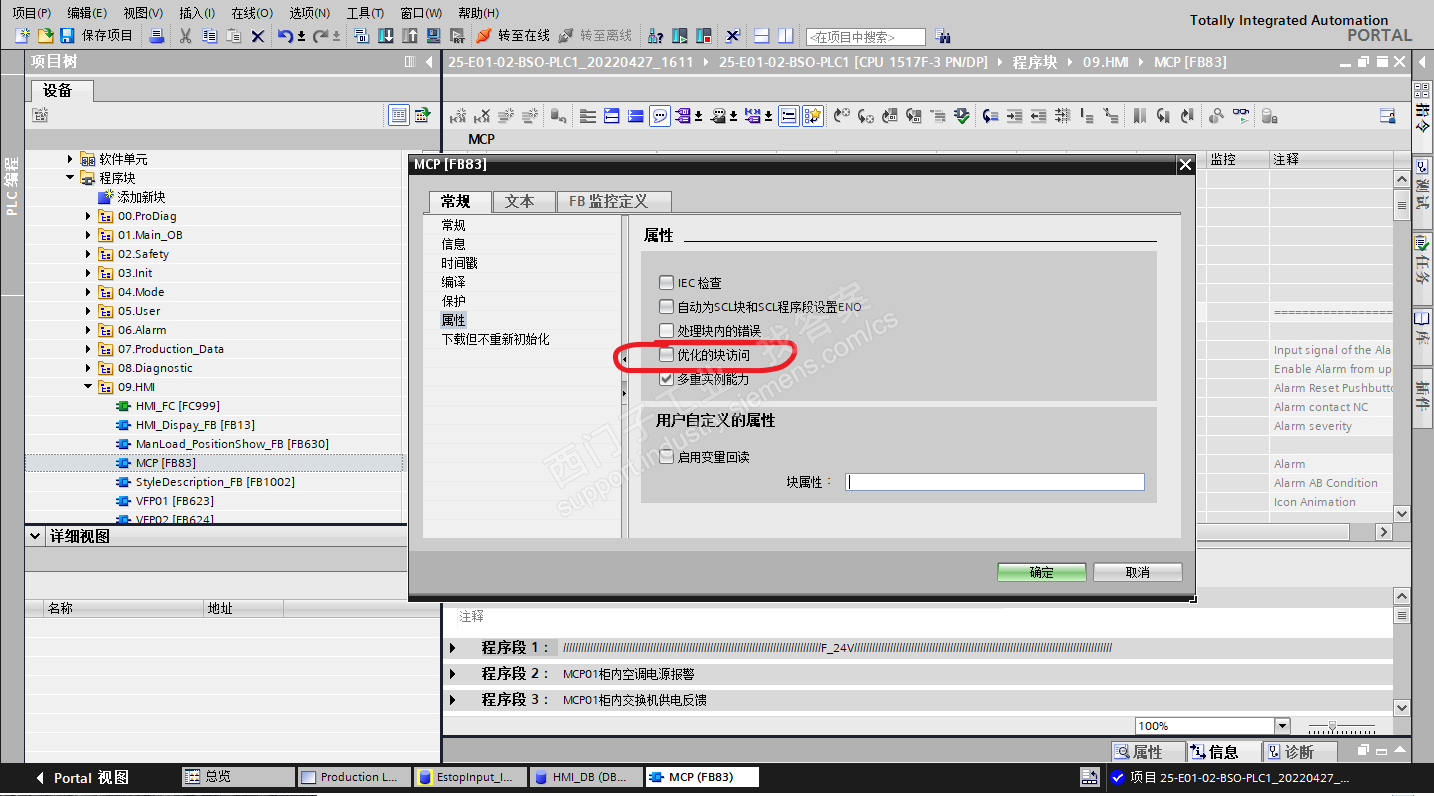The height and width of the screenshot is (796, 1434).
Task: Expand the 07.Production_Data folder
Action: tap(88, 349)
